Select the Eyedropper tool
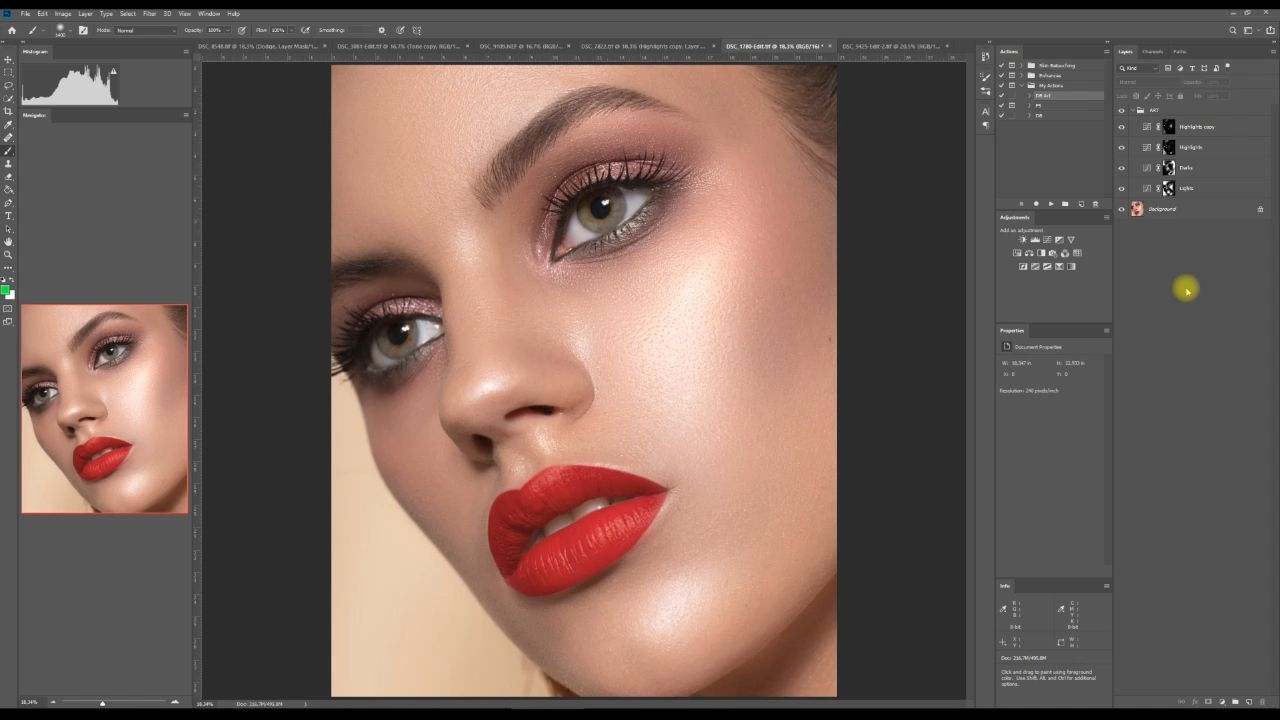1280x720 pixels. click(x=8, y=125)
